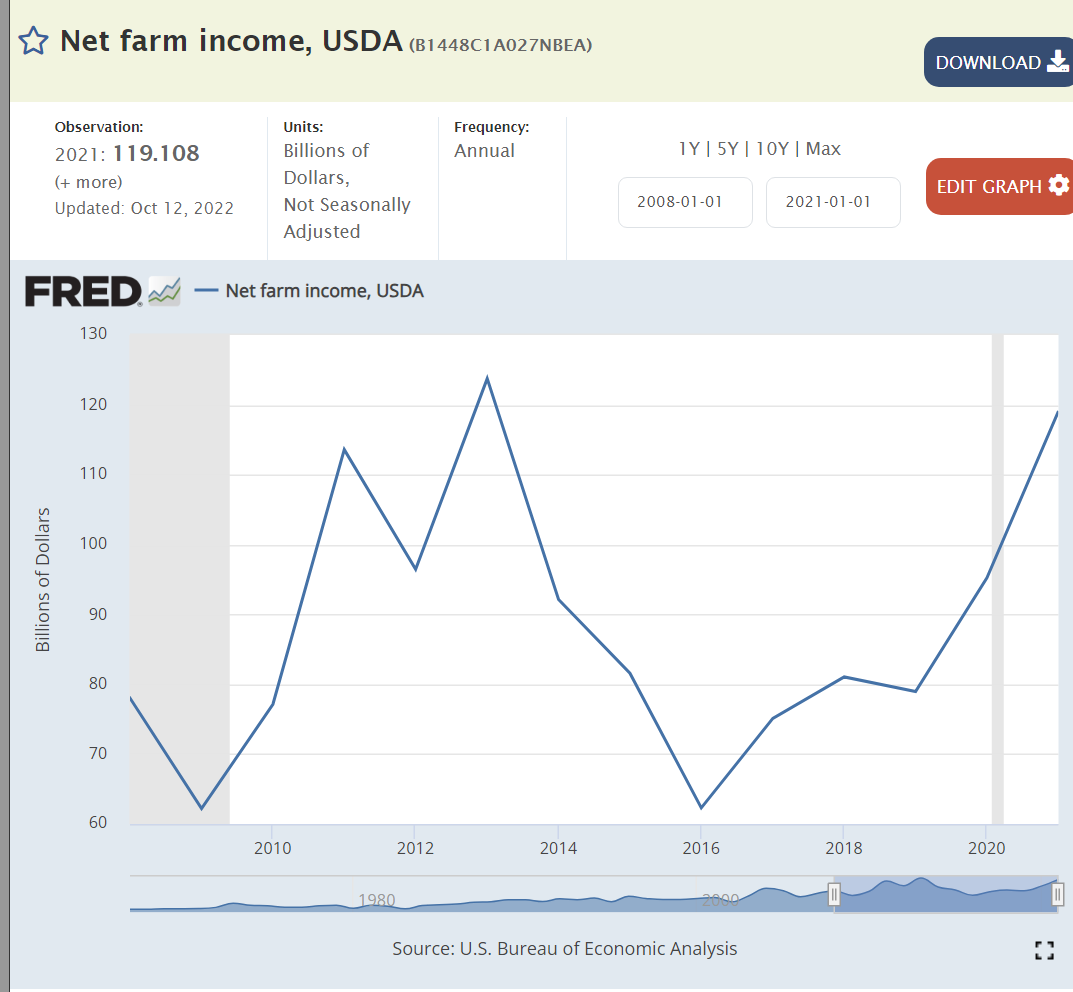This screenshot has width=1073, height=992.
Task: Click the chart icon beside the FRED logo
Action: click(164, 291)
